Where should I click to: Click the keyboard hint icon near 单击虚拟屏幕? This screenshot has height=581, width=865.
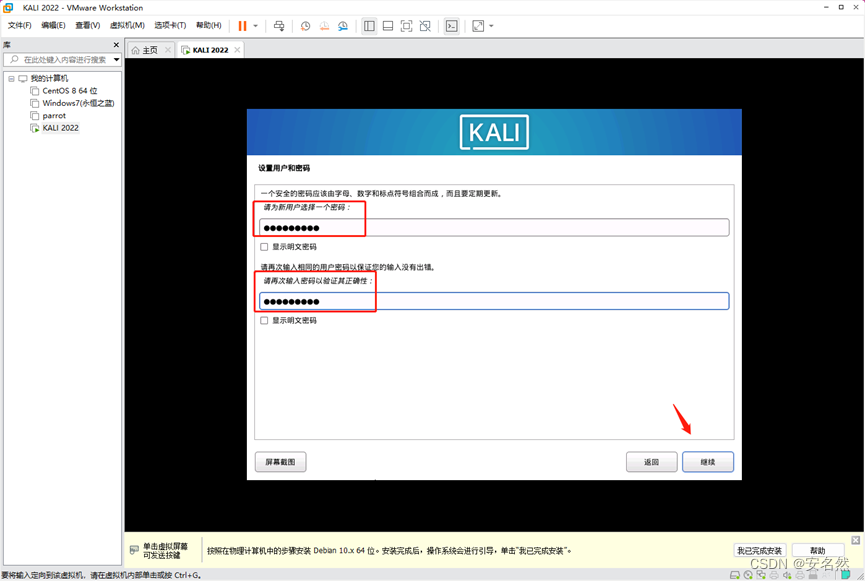[x=134, y=550]
